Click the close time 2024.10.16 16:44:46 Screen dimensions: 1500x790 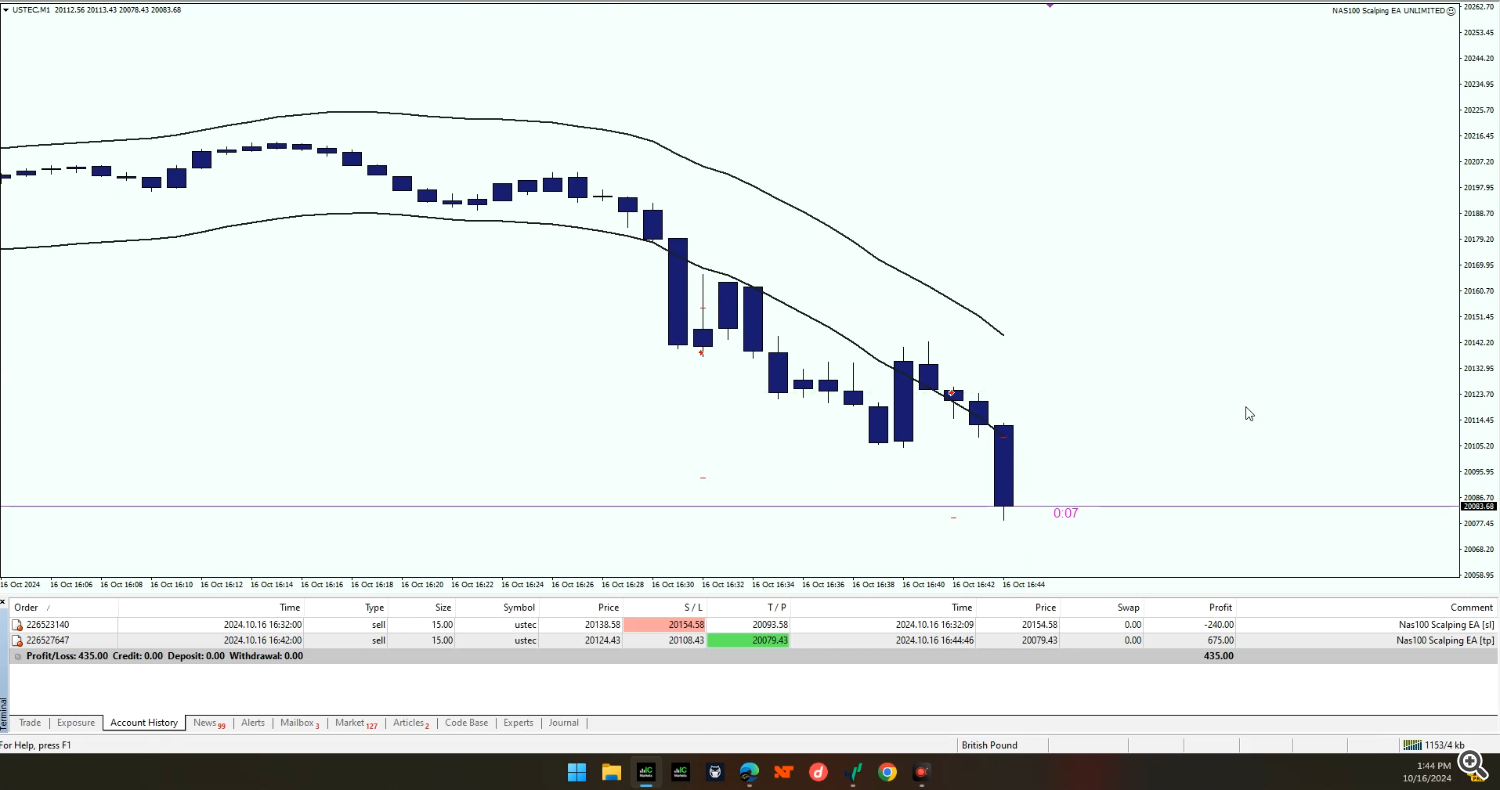click(934, 640)
